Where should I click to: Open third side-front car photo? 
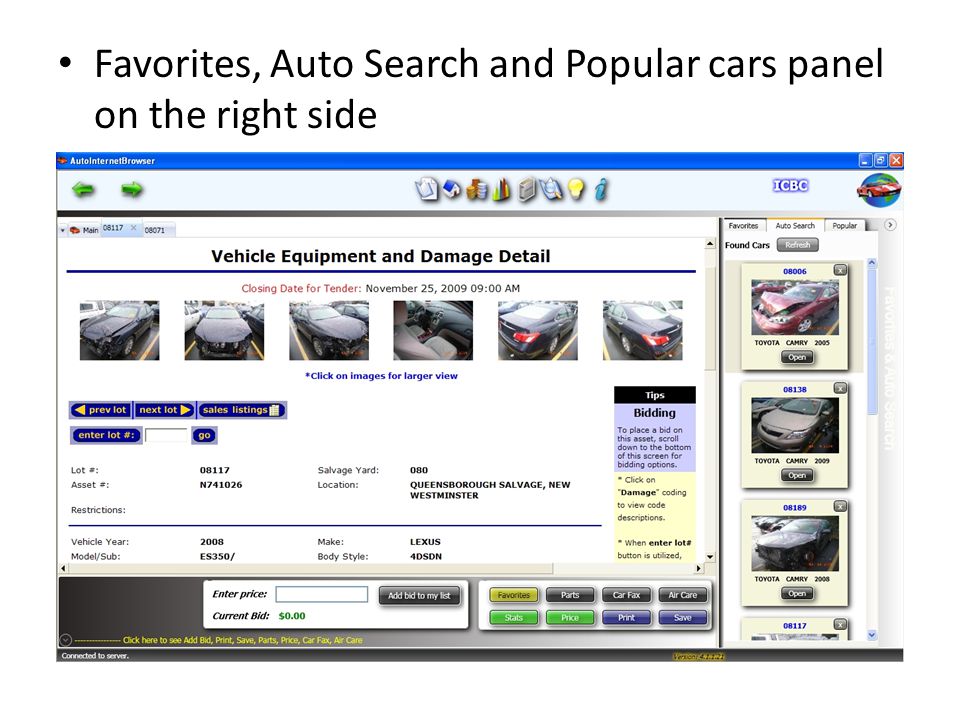pyautogui.click(x=329, y=330)
